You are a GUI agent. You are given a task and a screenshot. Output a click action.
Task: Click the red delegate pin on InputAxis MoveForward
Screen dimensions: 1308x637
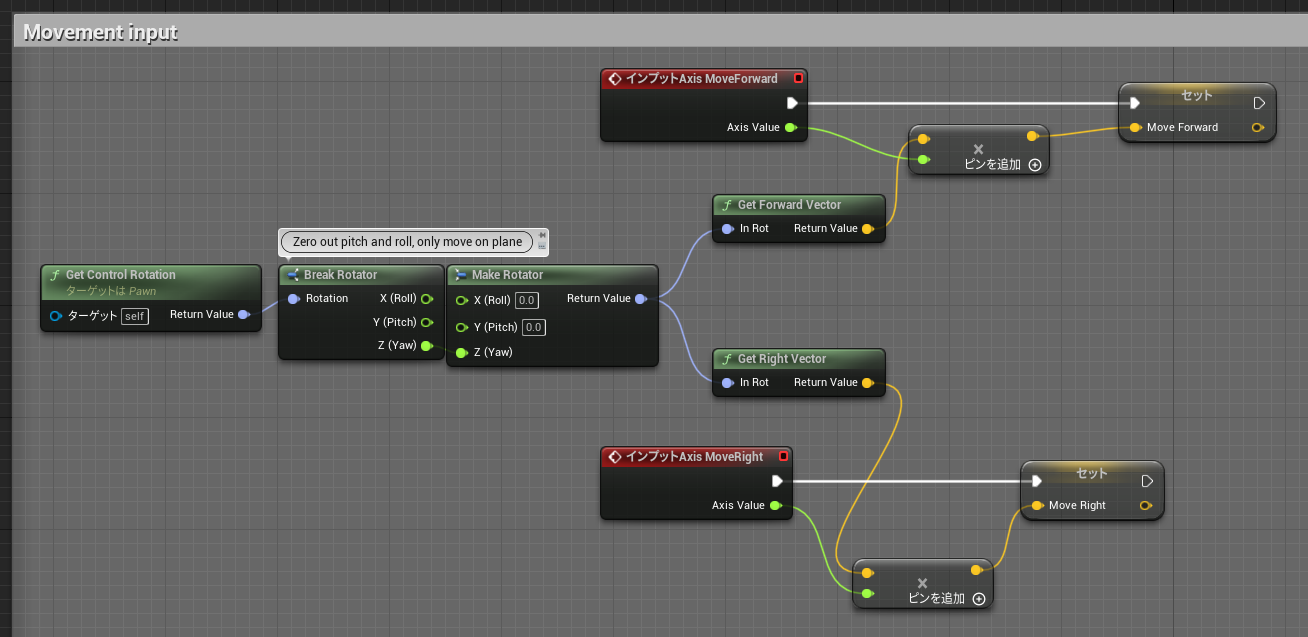point(798,78)
